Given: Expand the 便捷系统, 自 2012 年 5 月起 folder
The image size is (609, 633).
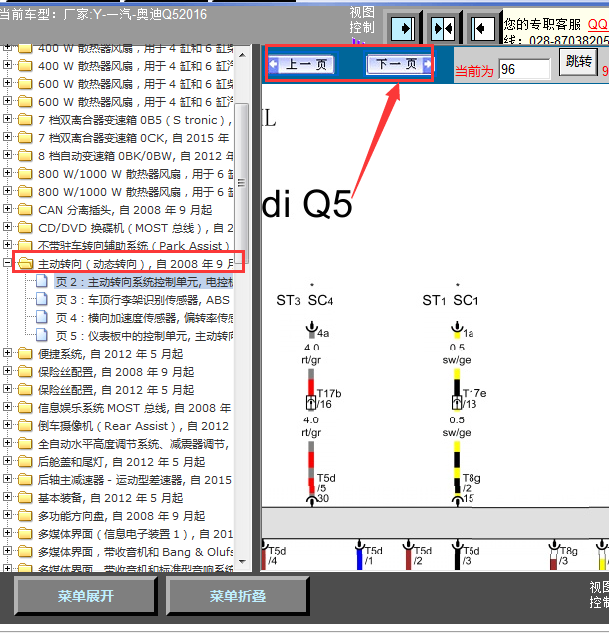Looking at the screenshot, I should (7, 353).
